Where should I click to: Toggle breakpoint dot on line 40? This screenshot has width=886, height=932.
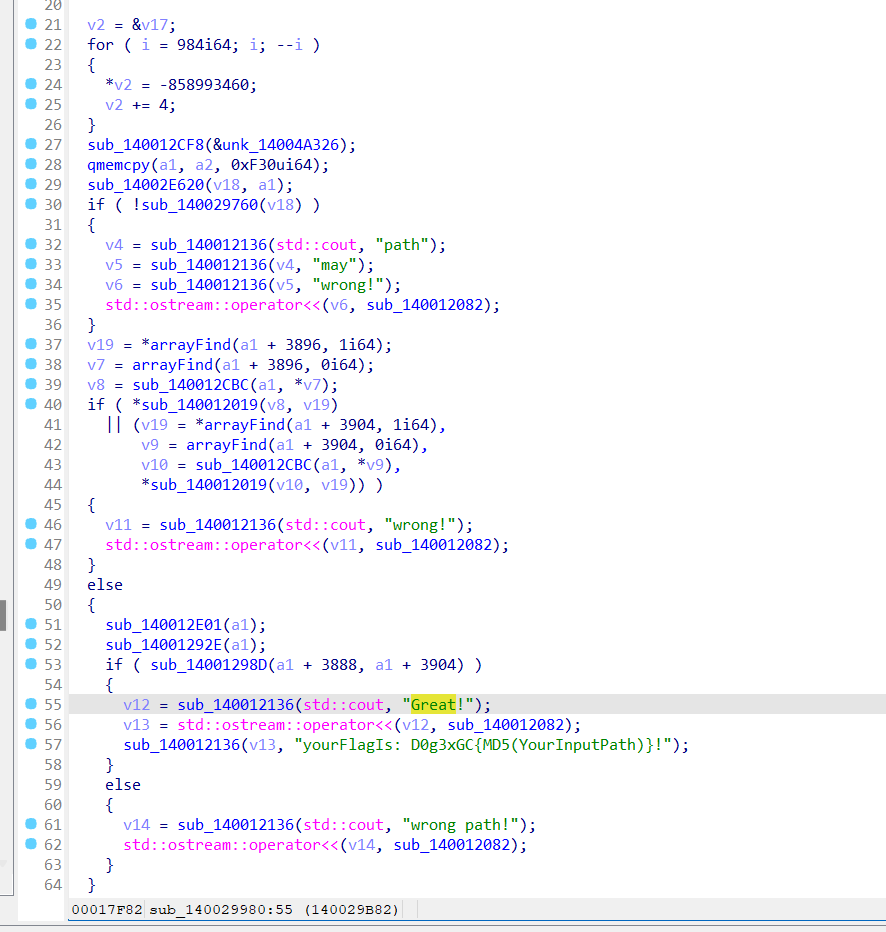click(x=31, y=404)
